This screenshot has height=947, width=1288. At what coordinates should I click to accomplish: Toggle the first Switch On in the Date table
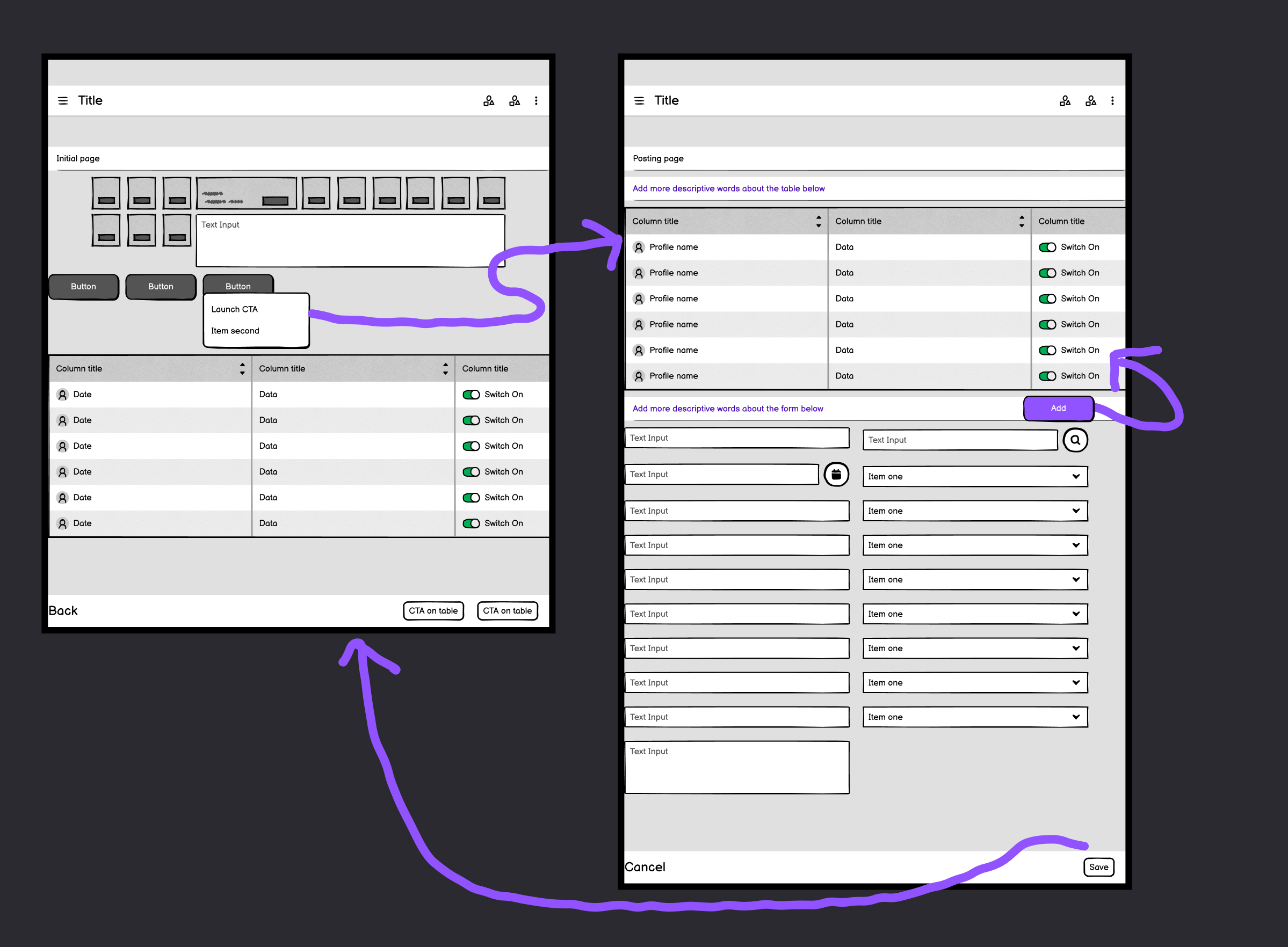pyautogui.click(x=472, y=395)
